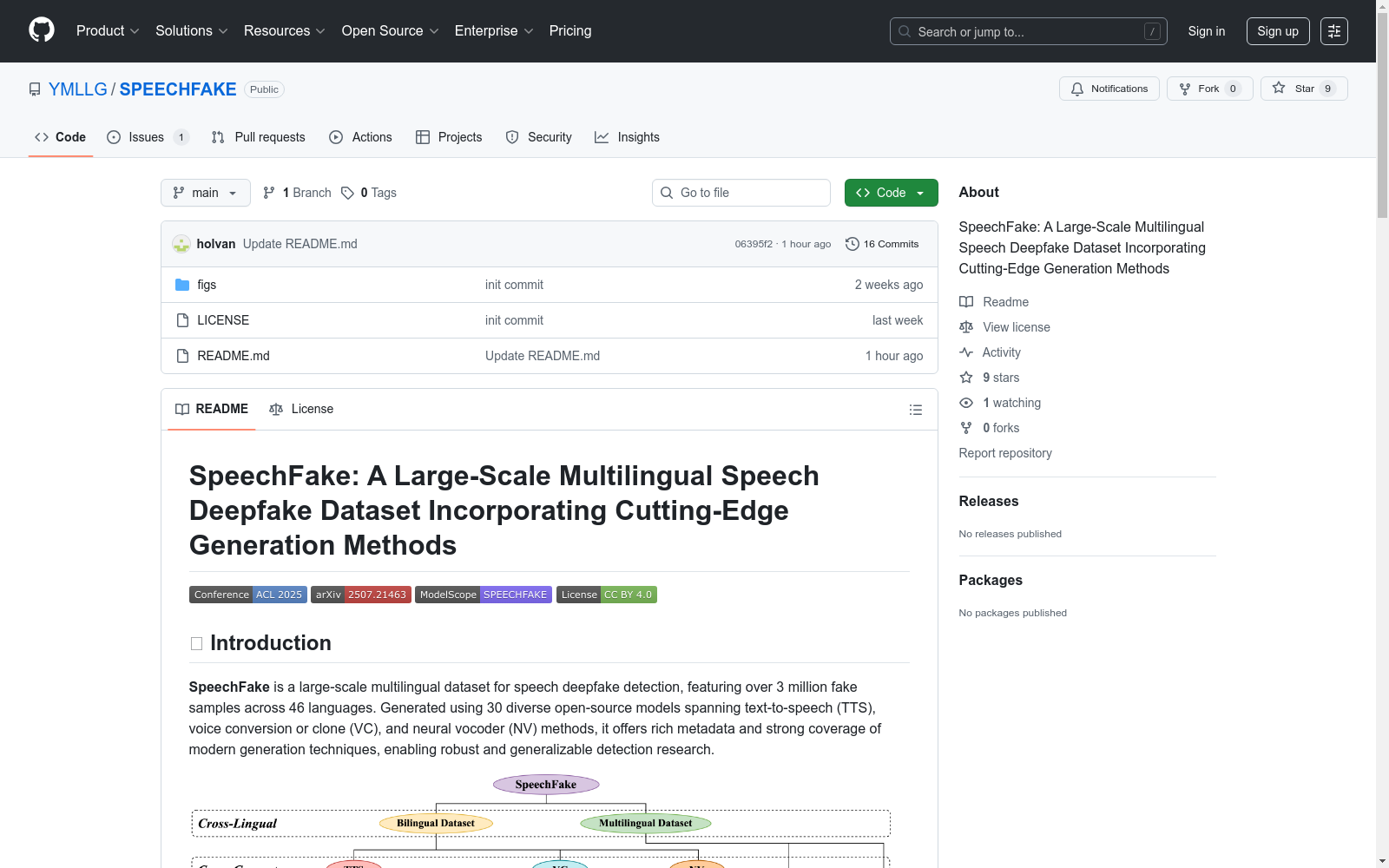Open the README.md file link
This screenshot has width=1389, height=868.
click(x=234, y=356)
